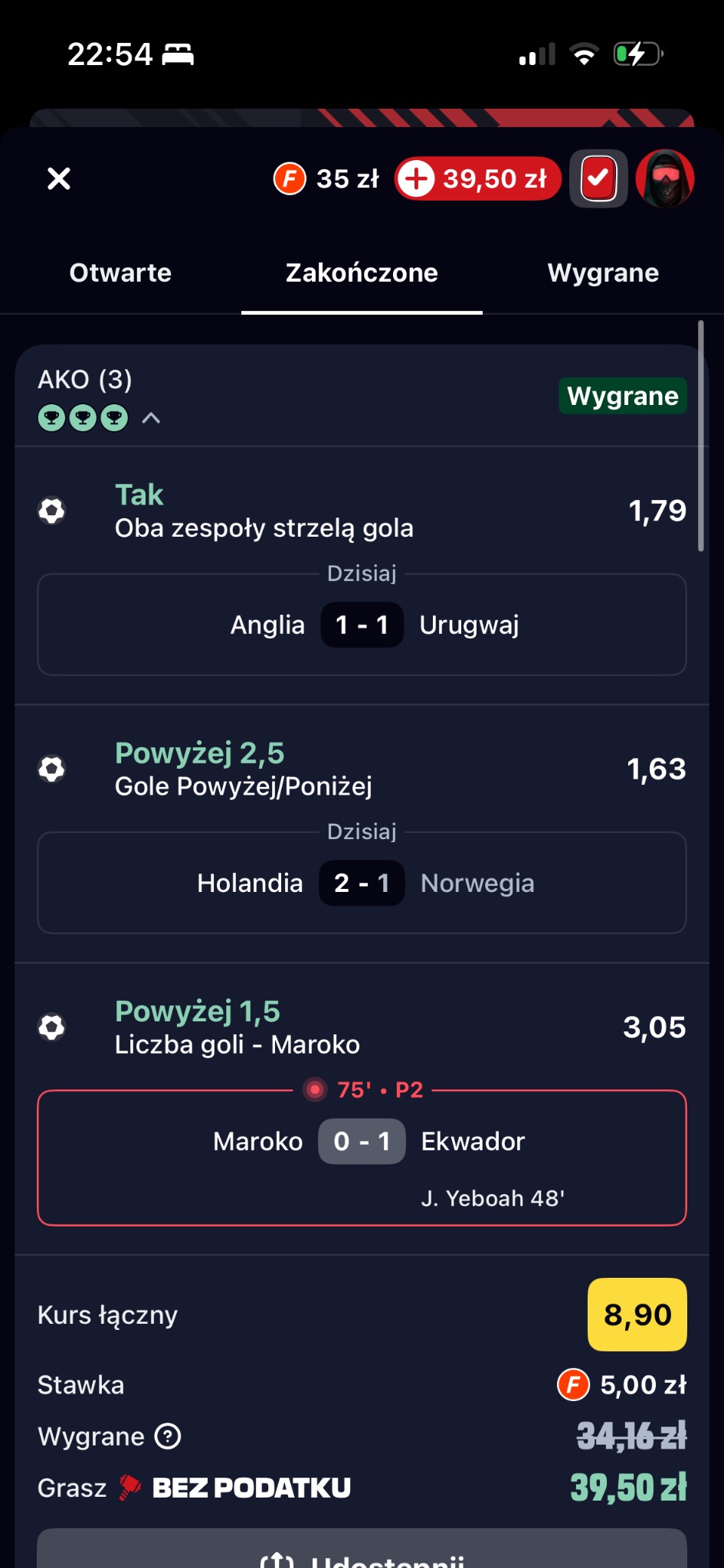
Task: Click the Wygrane status badge
Action: tap(622, 396)
